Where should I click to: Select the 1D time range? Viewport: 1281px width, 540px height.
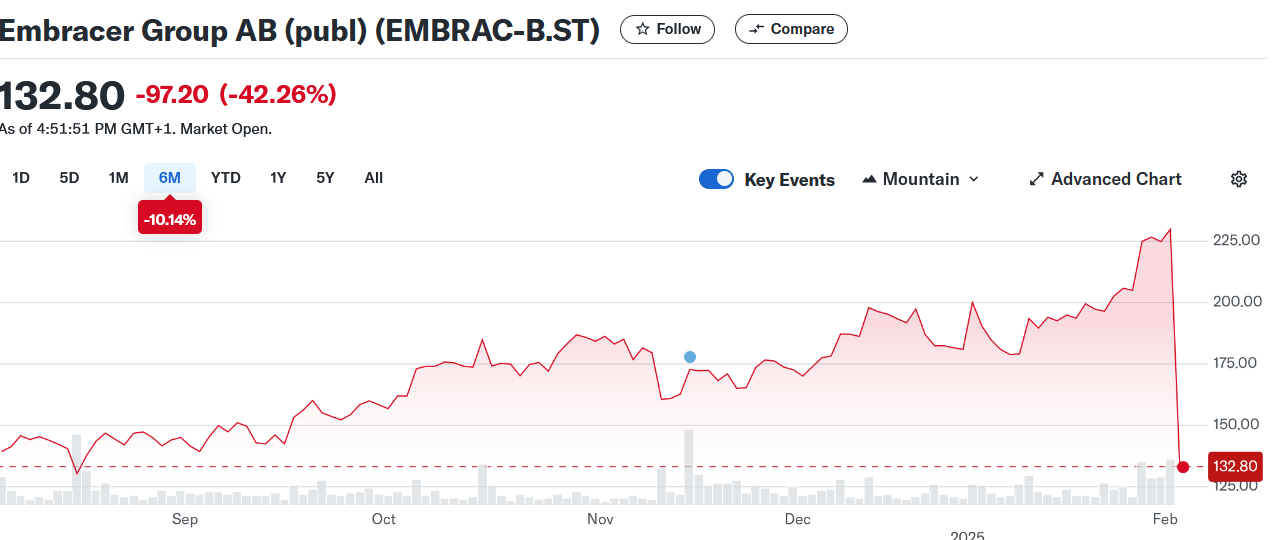pyautogui.click(x=20, y=178)
